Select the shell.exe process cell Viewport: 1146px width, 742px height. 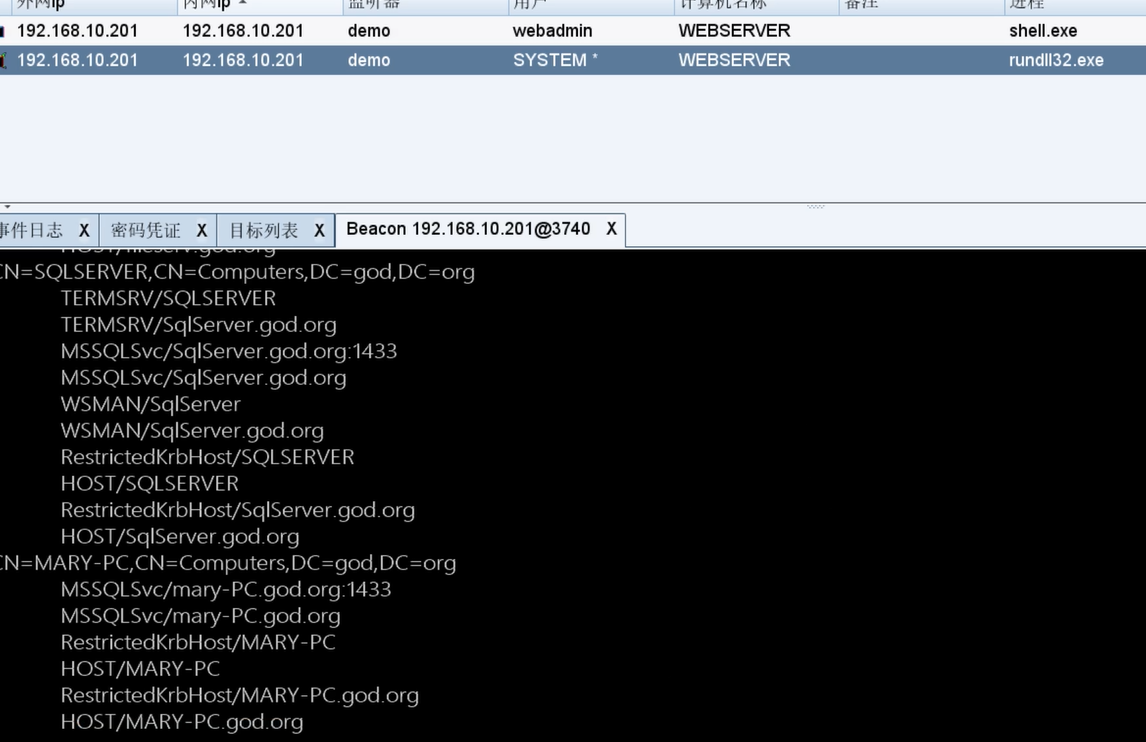pos(1043,31)
